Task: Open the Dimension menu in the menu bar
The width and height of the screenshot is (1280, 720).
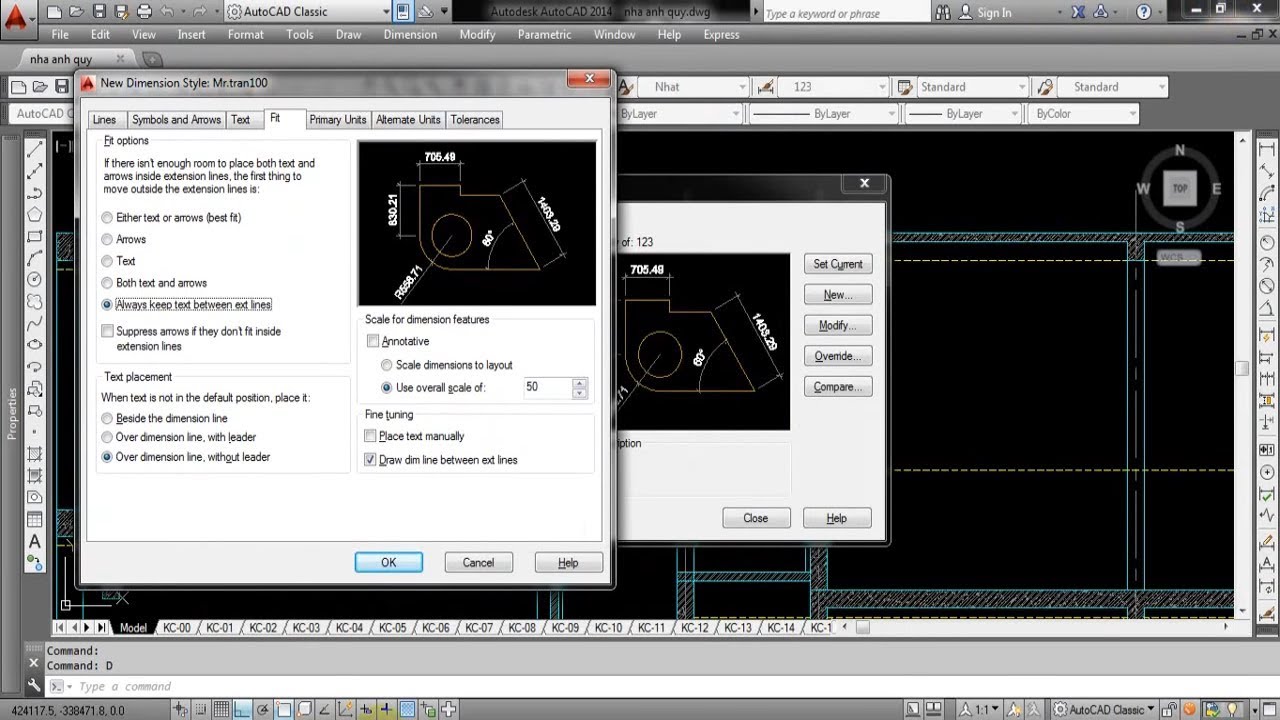Action: pyautogui.click(x=410, y=34)
